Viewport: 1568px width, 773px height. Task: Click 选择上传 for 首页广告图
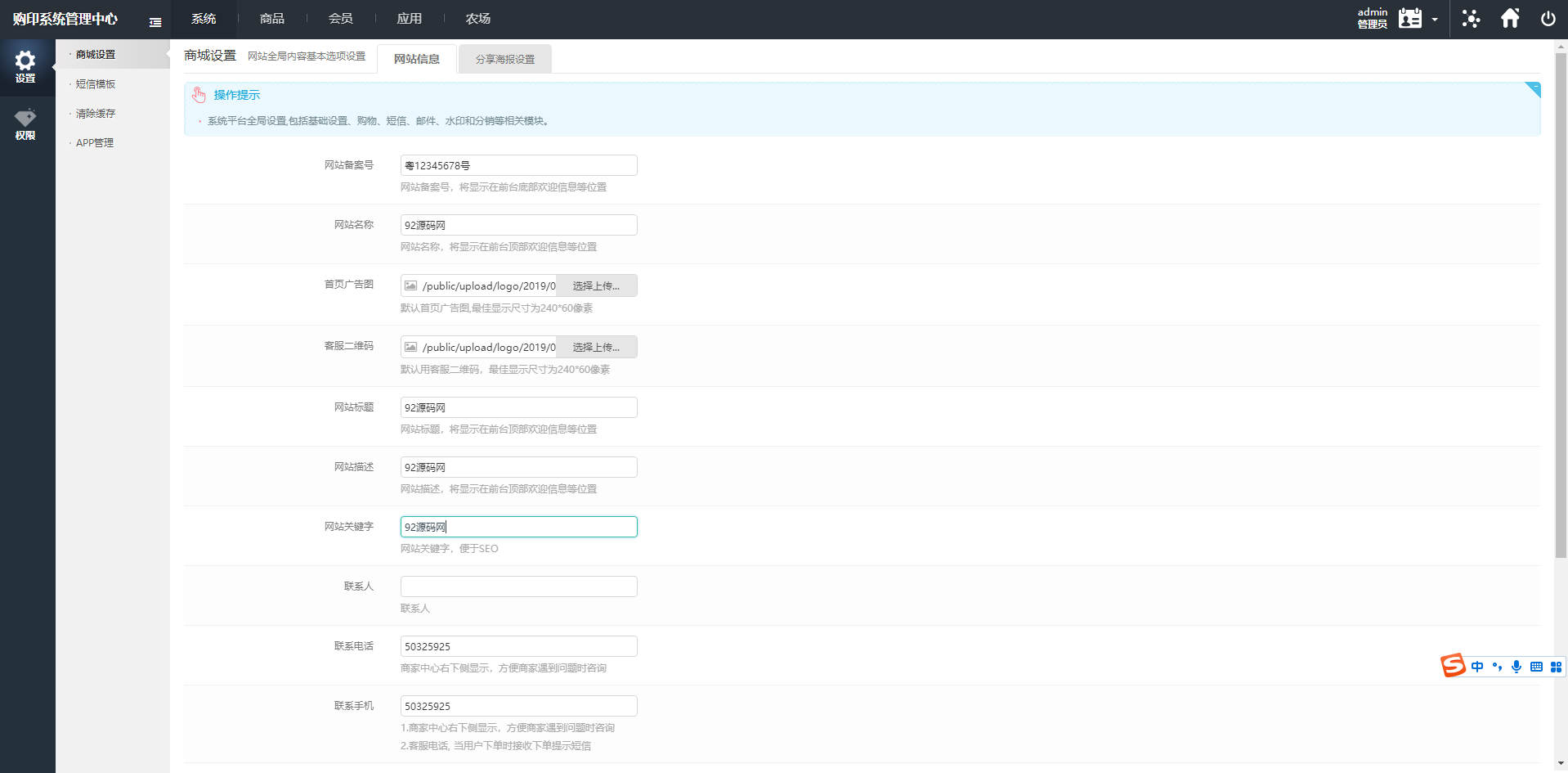[597, 285]
